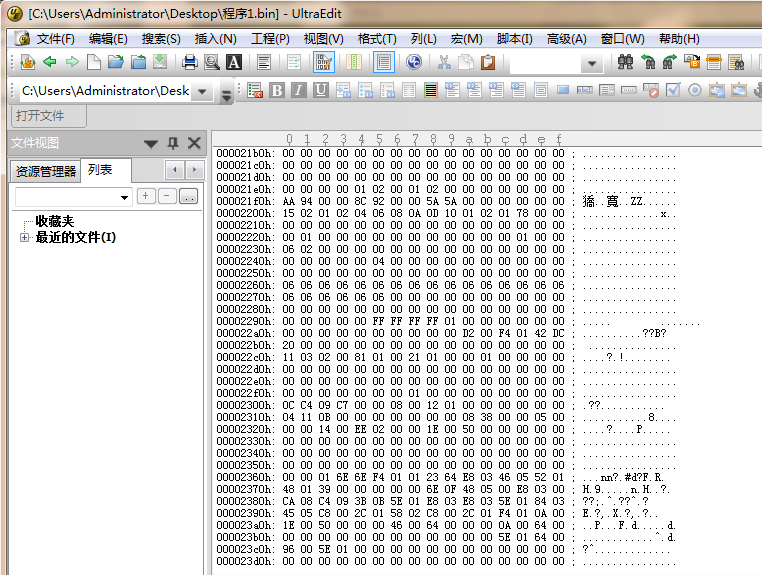The height and width of the screenshot is (575, 762).
Task: Insert HTML radio button icon
Action: click(695, 90)
